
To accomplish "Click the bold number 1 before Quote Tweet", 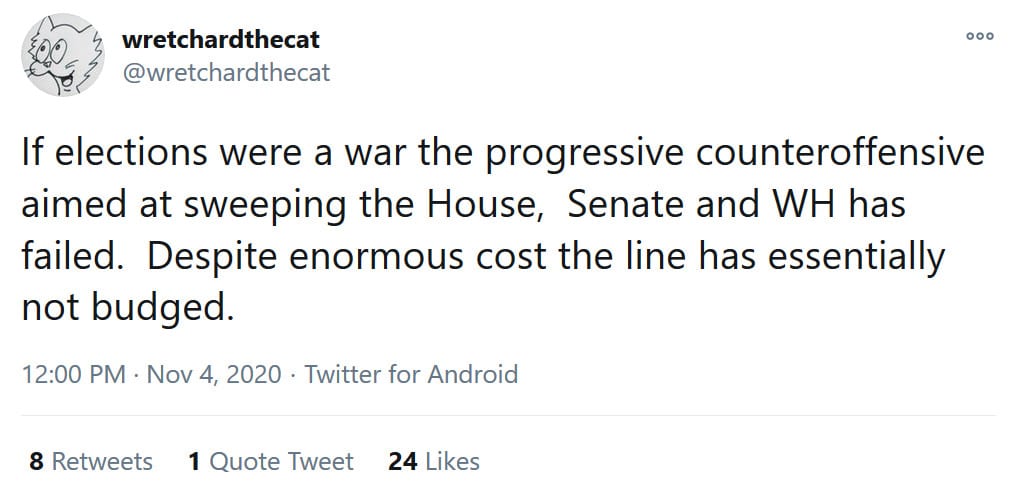I will pyautogui.click(x=194, y=461).
